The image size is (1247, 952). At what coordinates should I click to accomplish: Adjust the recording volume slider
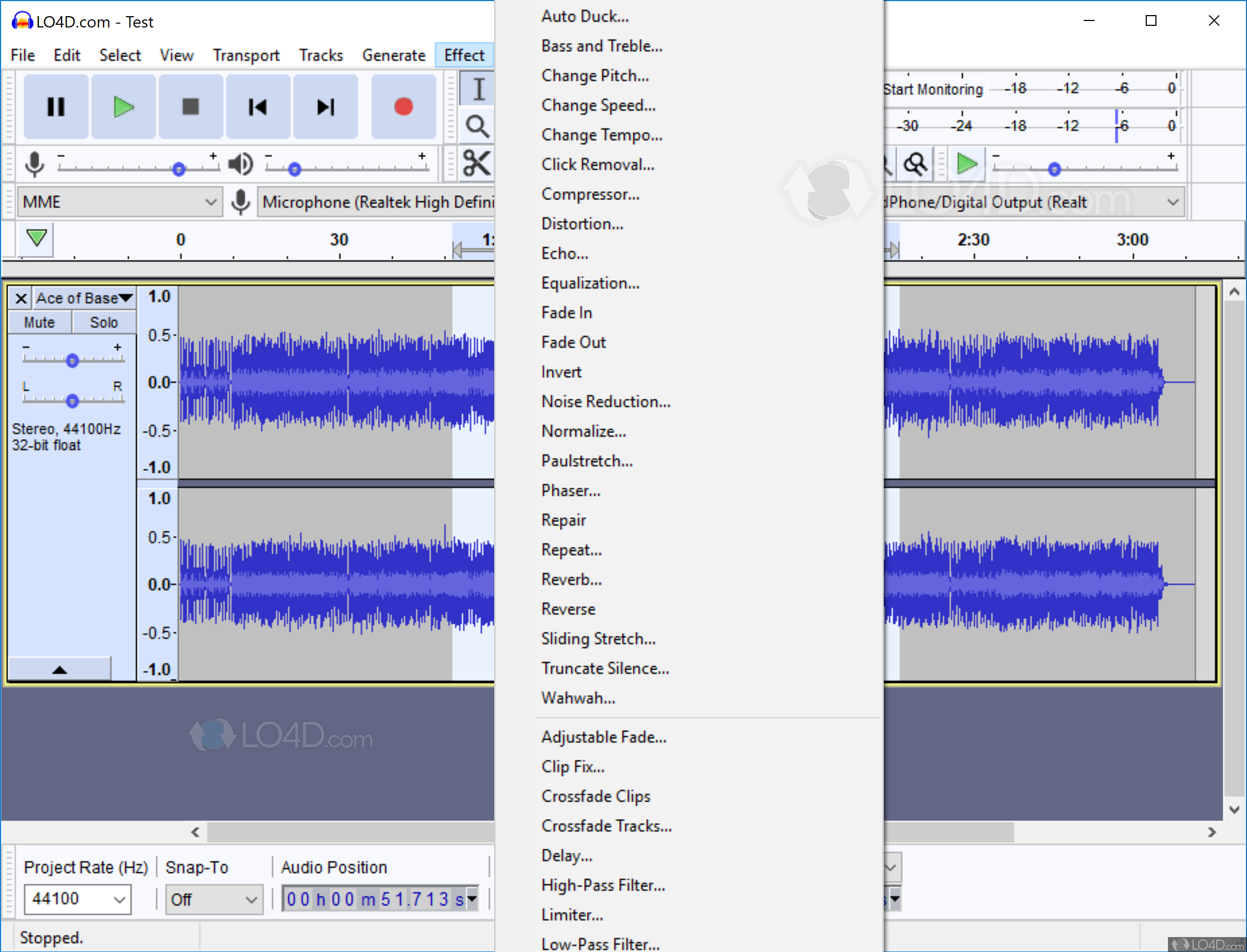(179, 168)
